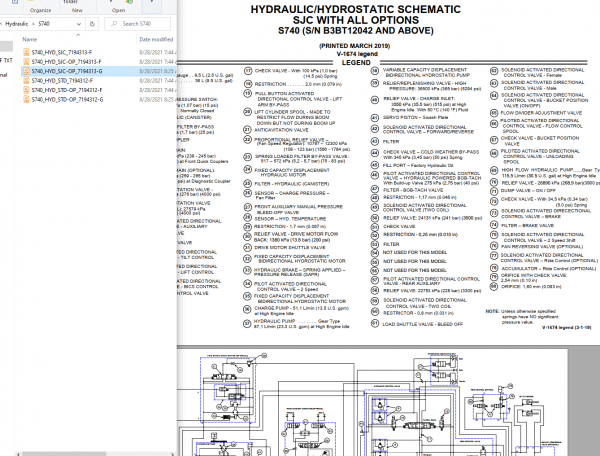Select file name S740_HYD_SJC_7194313-F
600x456 pixels.
pos(62,52)
